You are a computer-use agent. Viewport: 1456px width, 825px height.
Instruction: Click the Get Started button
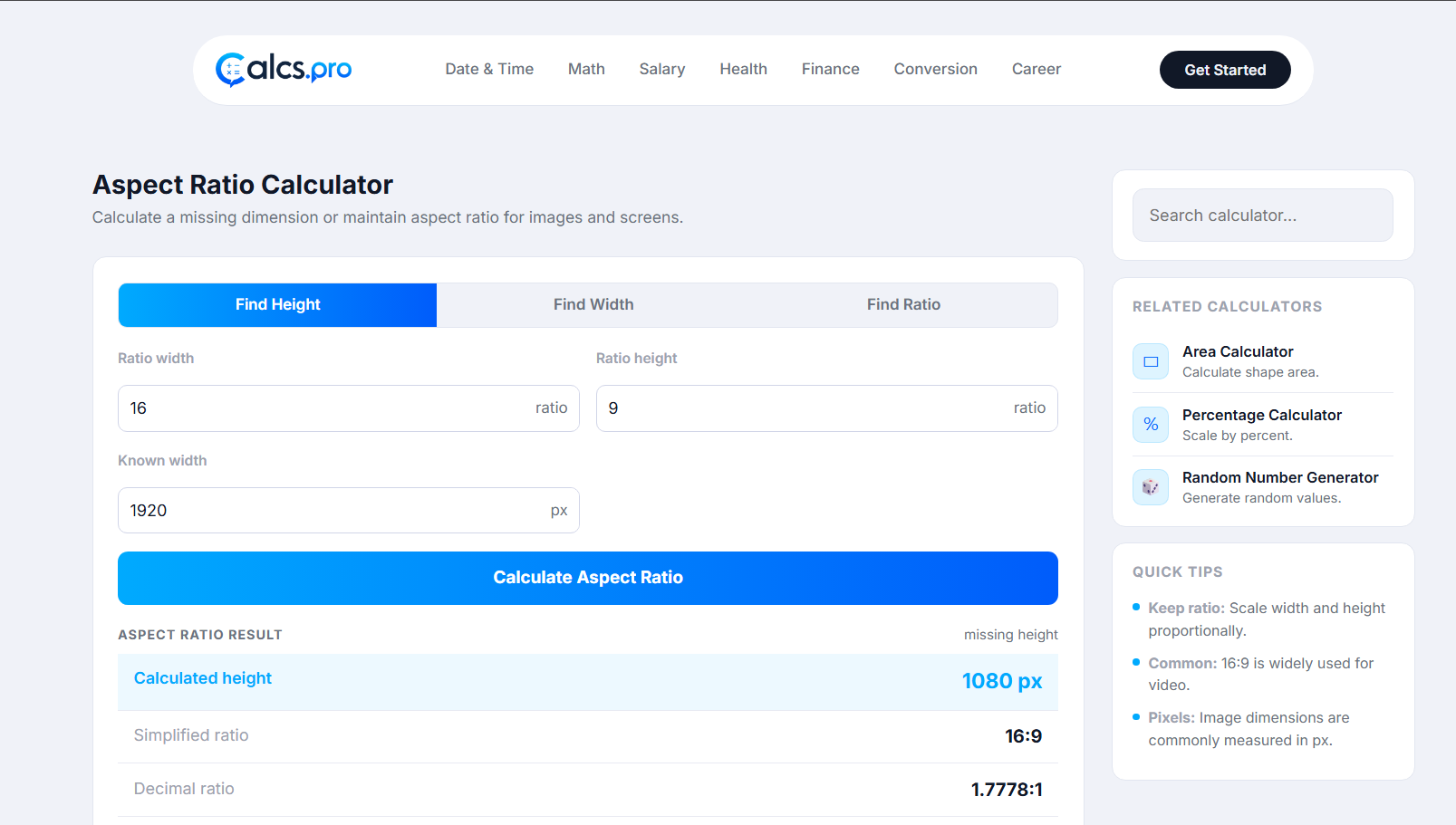pyautogui.click(x=1225, y=70)
